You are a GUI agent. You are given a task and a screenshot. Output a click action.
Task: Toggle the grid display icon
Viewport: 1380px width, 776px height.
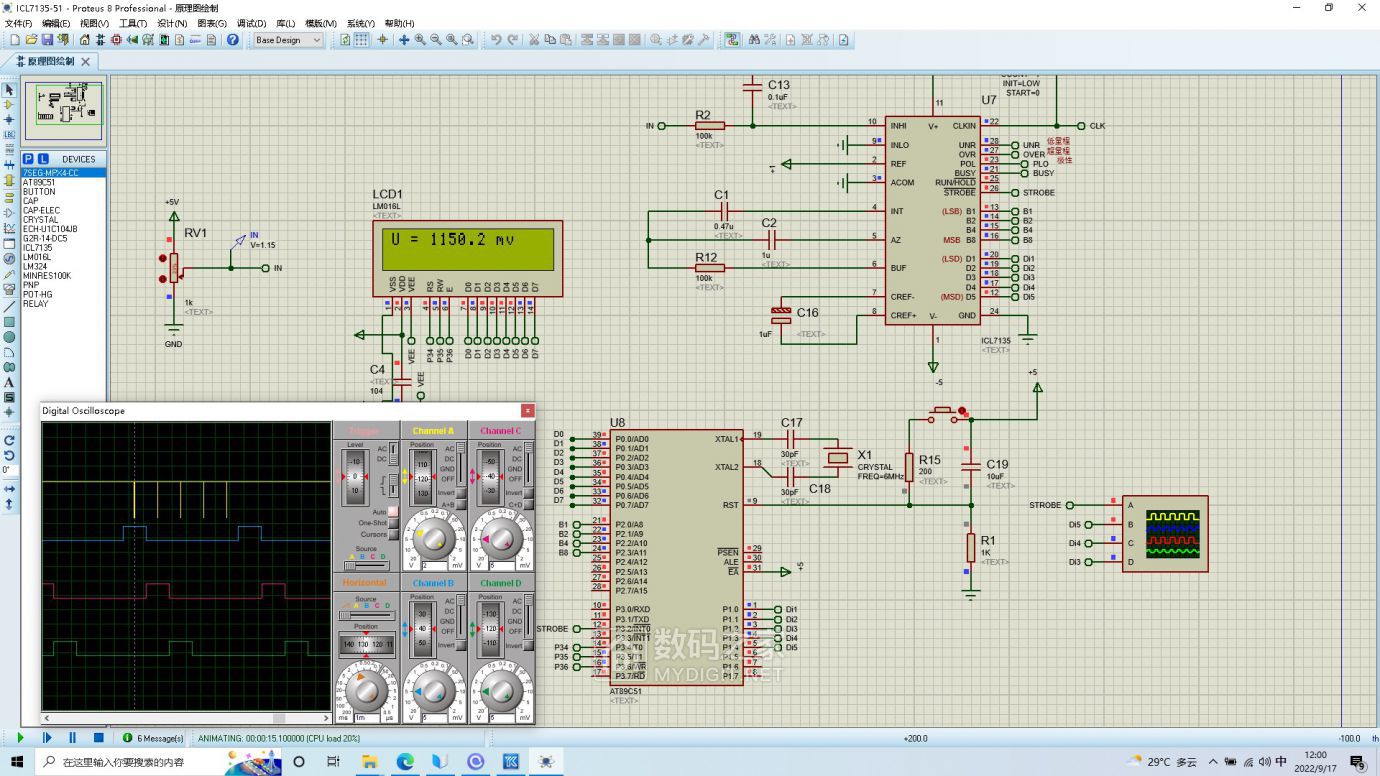[361, 40]
